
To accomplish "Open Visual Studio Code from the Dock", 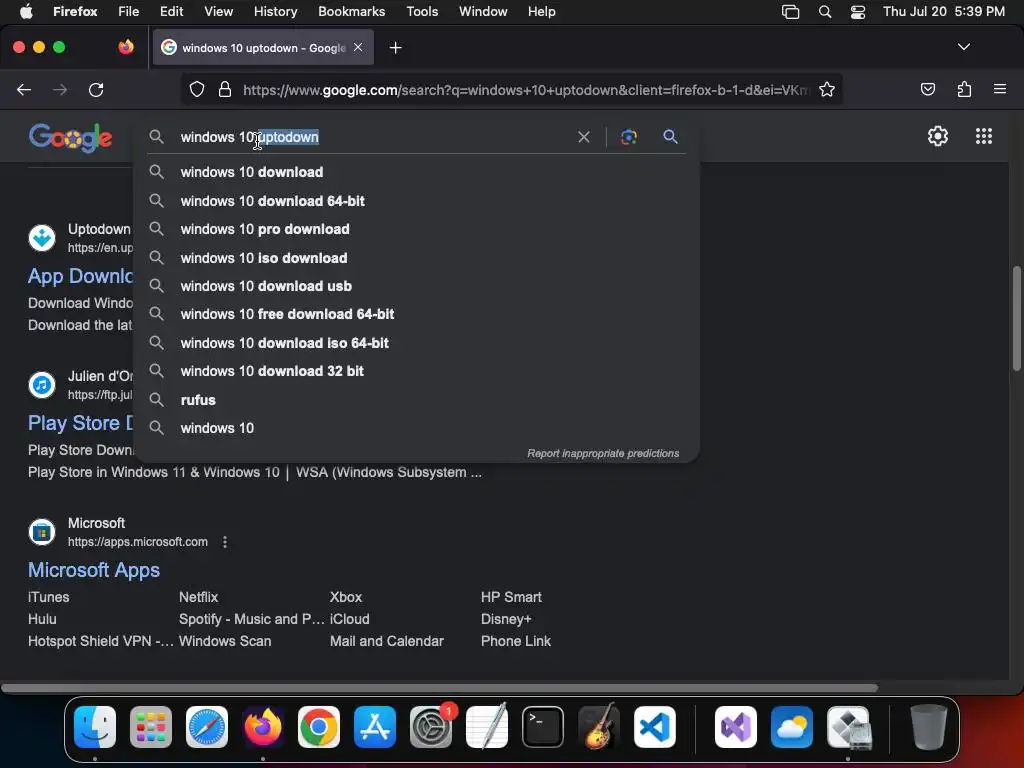I will click(x=654, y=727).
